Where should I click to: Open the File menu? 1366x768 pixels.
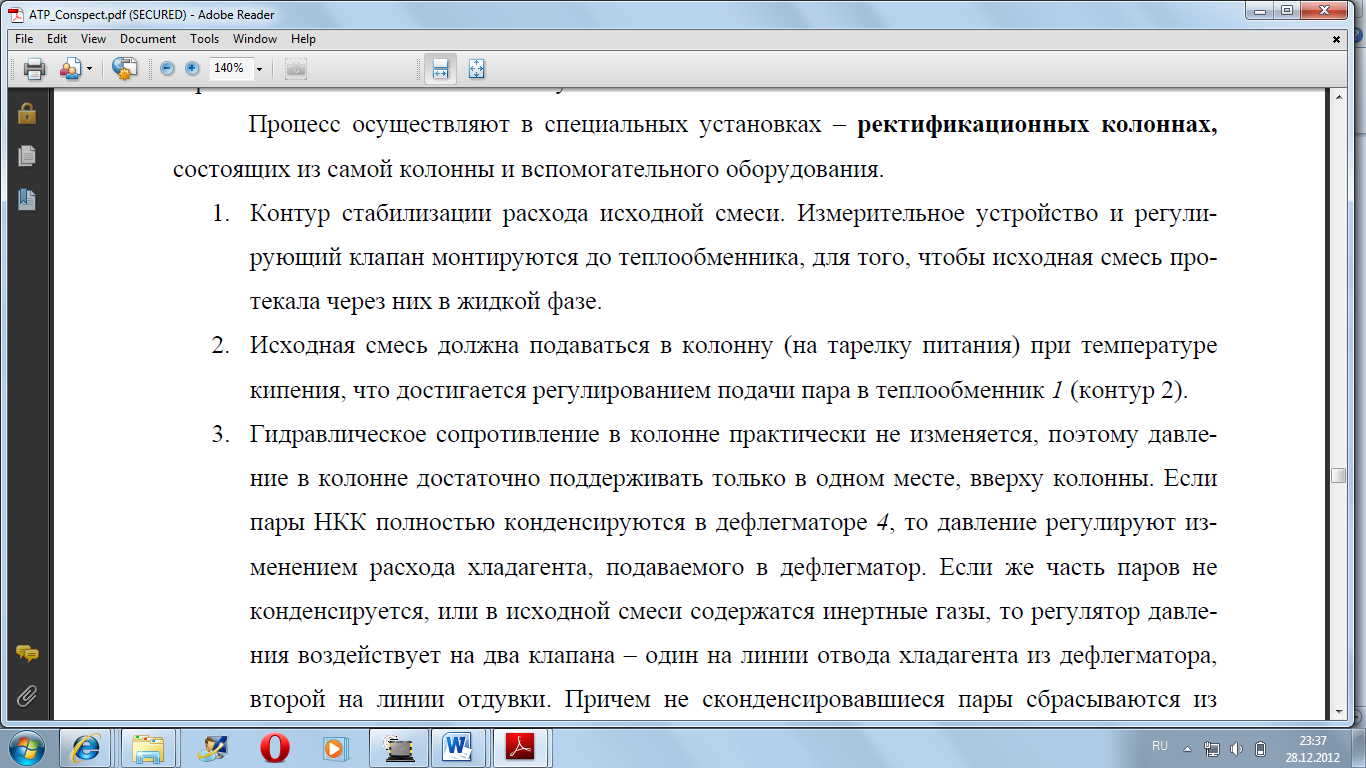(x=25, y=39)
